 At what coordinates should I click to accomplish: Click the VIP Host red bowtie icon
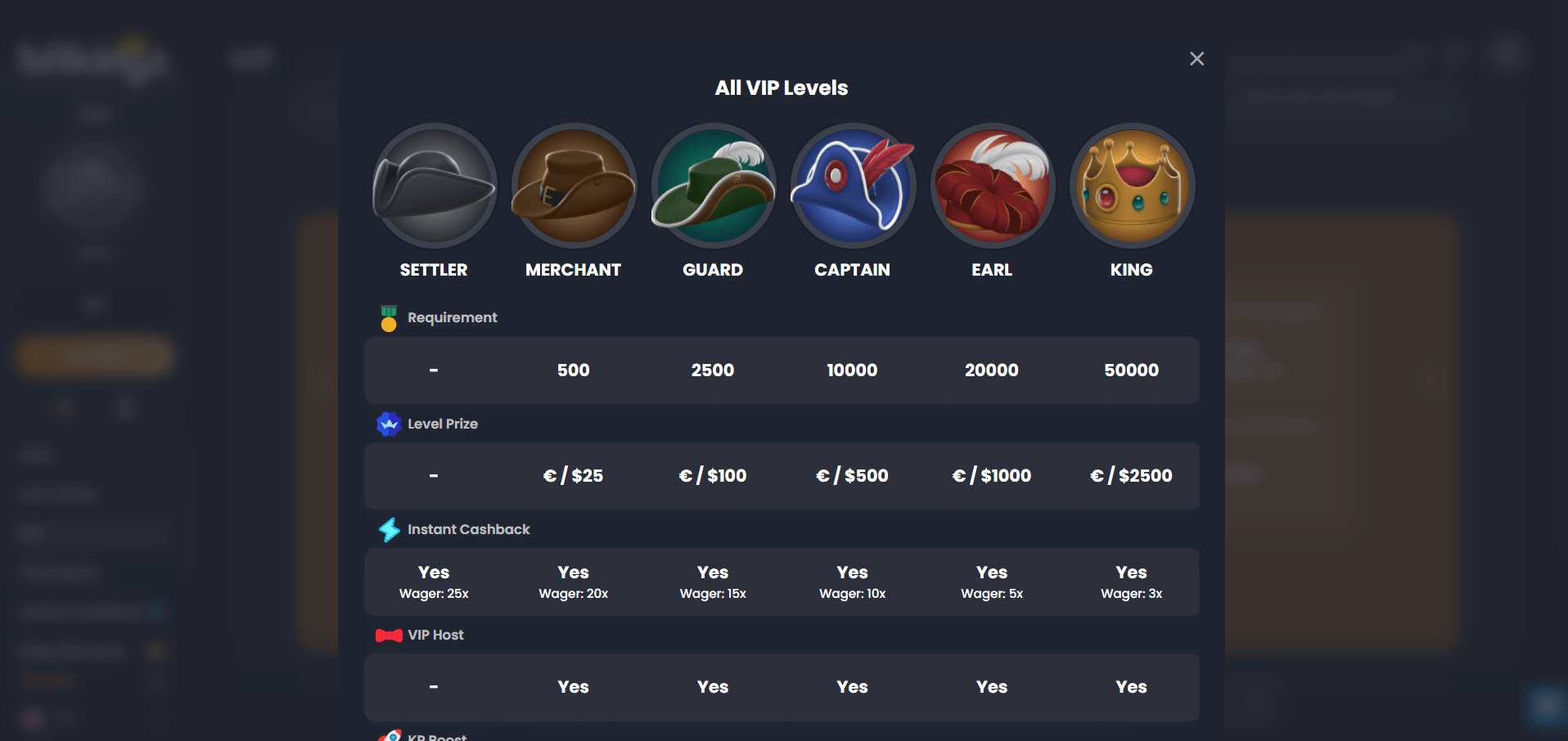[389, 635]
